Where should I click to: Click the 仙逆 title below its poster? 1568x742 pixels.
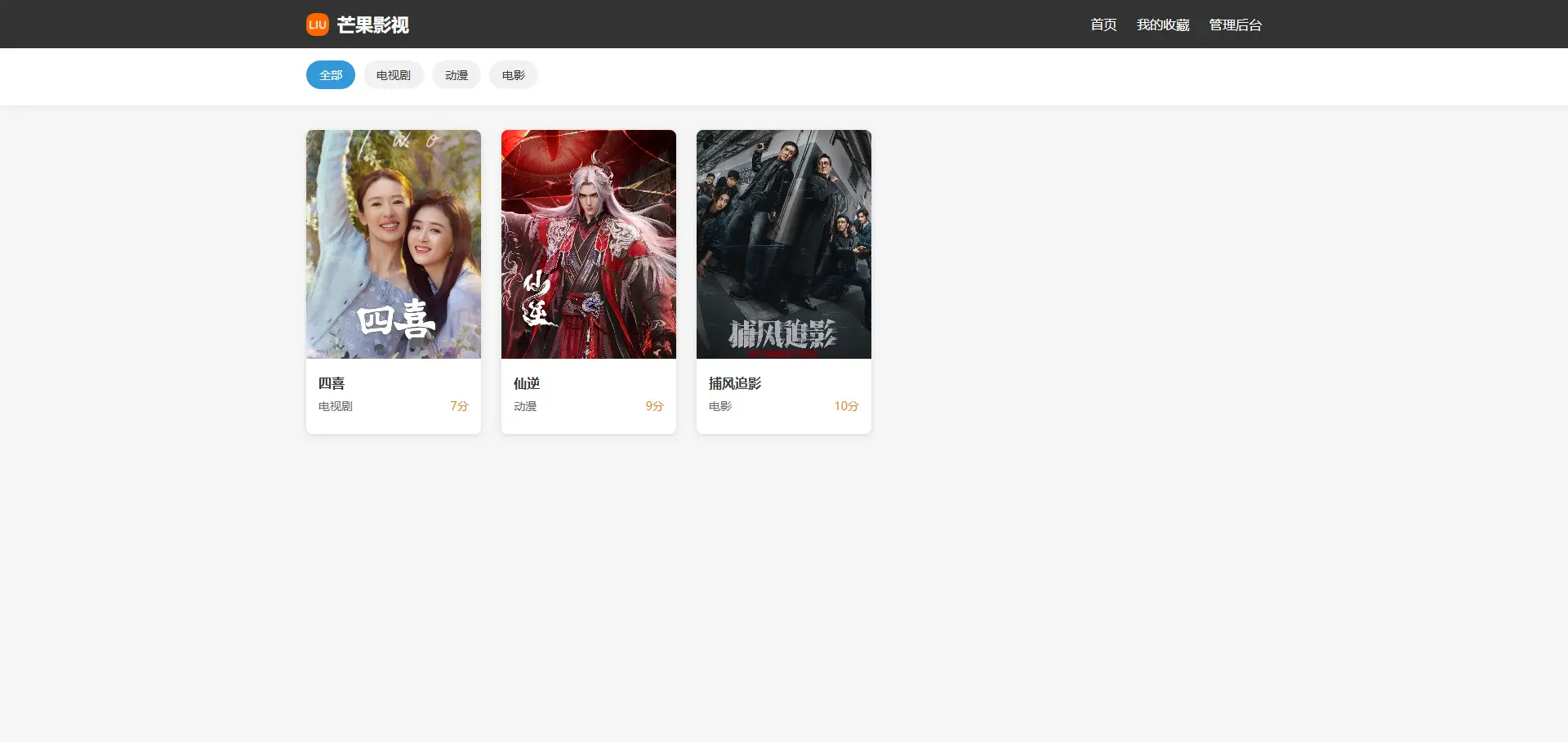(527, 383)
